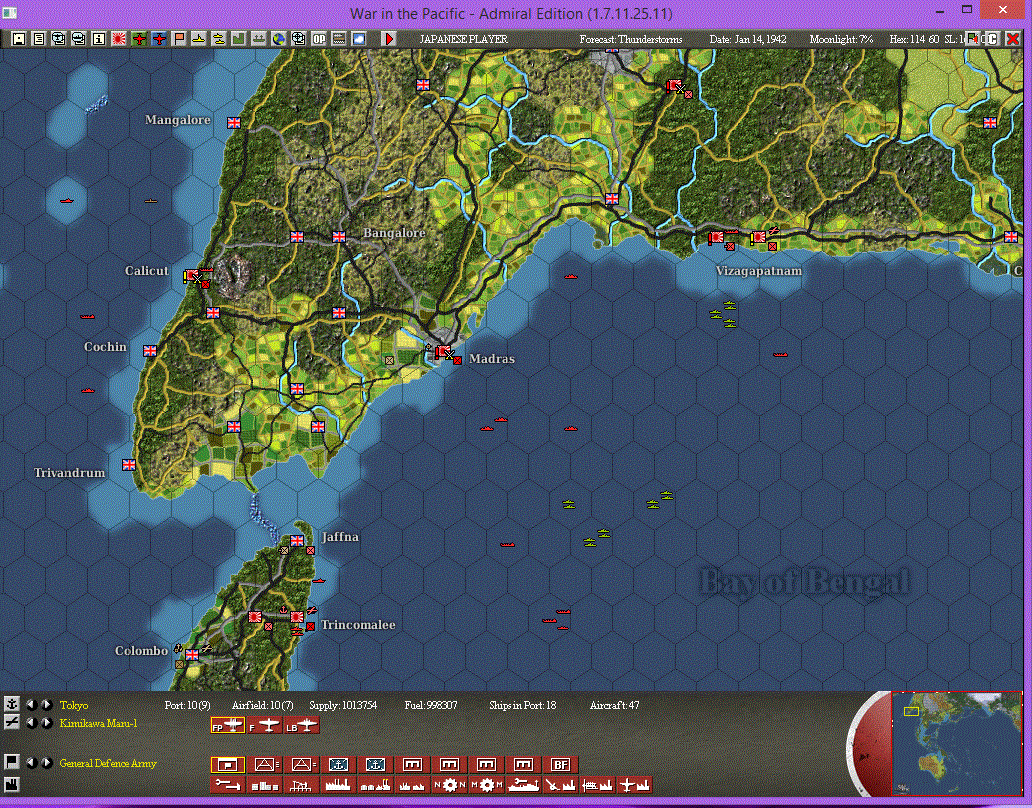Click the 'Fuel: 998307' value
Image resolution: width=1032 pixels, height=808 pixels.
pos(430,705)
